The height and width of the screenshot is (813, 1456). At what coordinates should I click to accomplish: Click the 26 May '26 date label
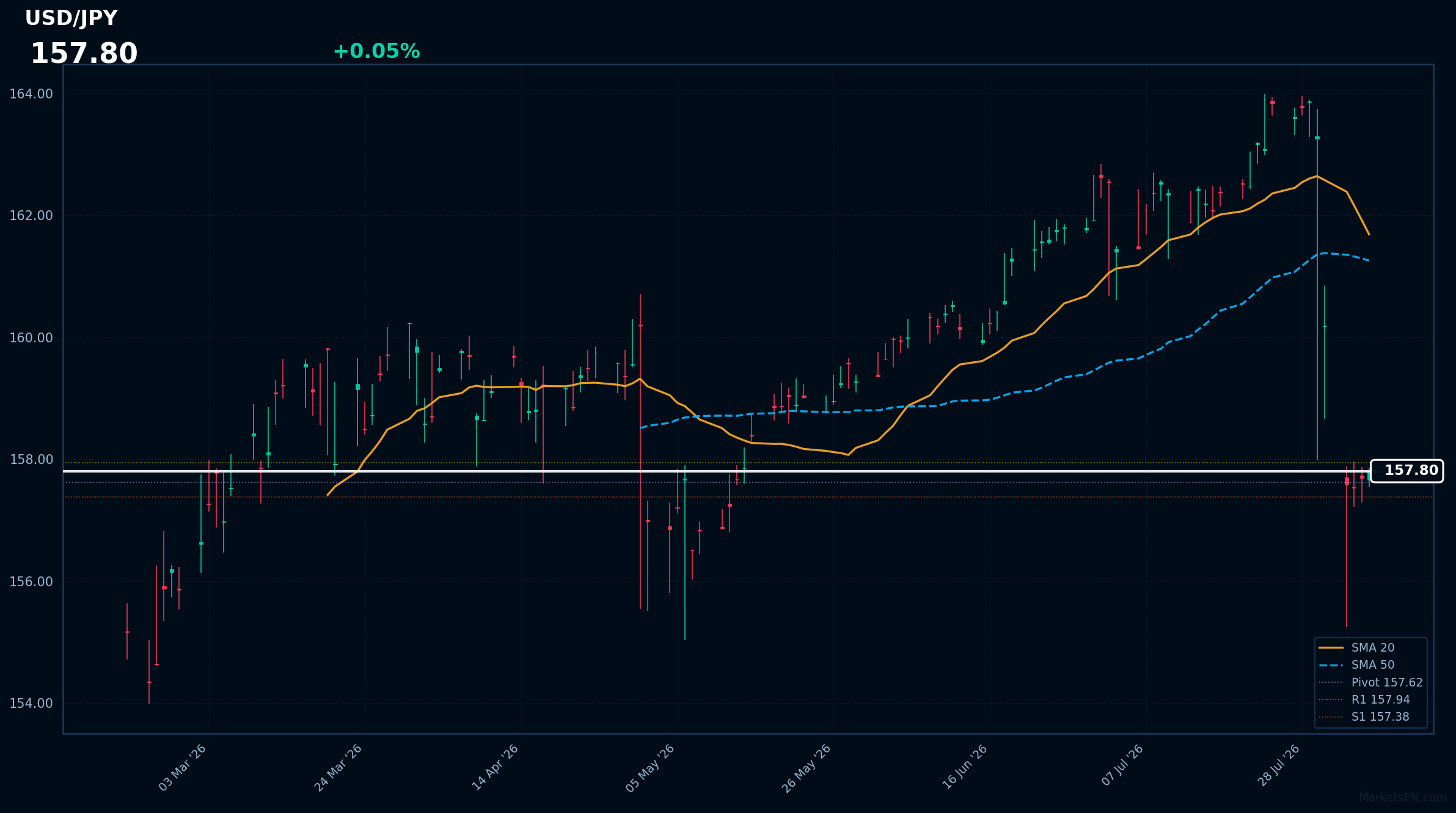point(807,768)
